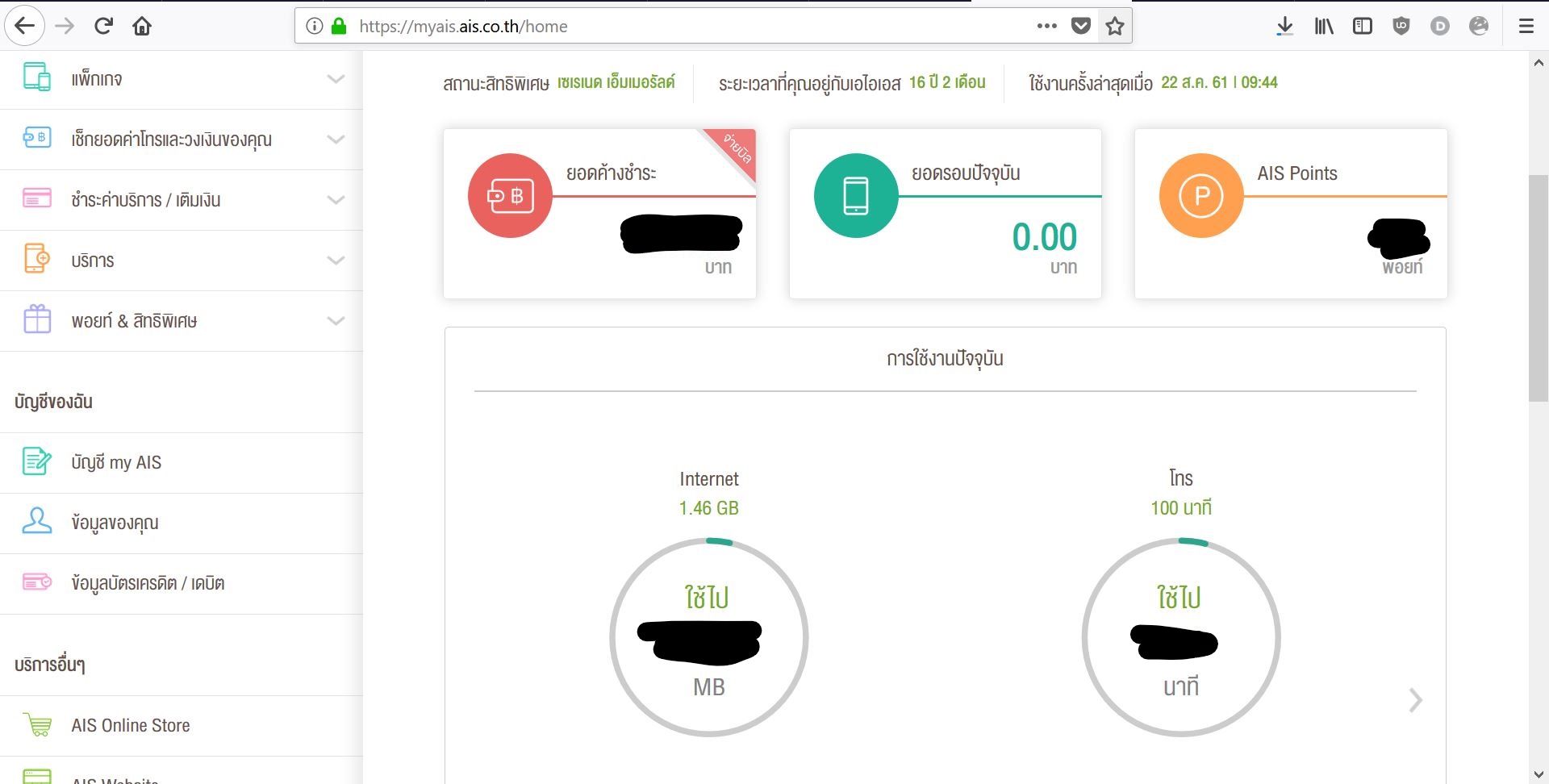Click the บัญชีของฉัน sidebar heading
Viewport: 1549px width, 784px height.
(x=53, y=402)
